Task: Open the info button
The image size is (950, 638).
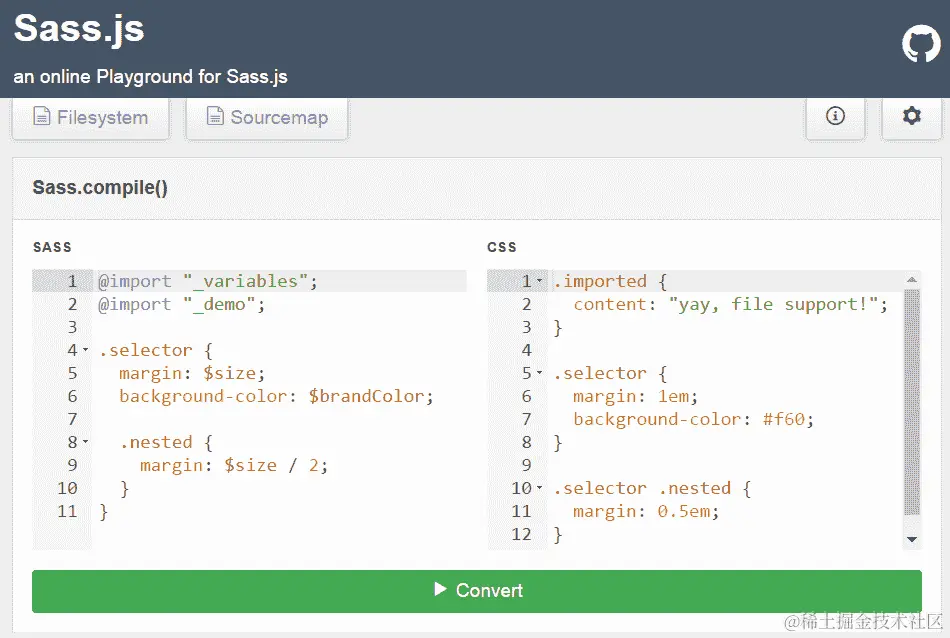Action: tap(835, 116)
